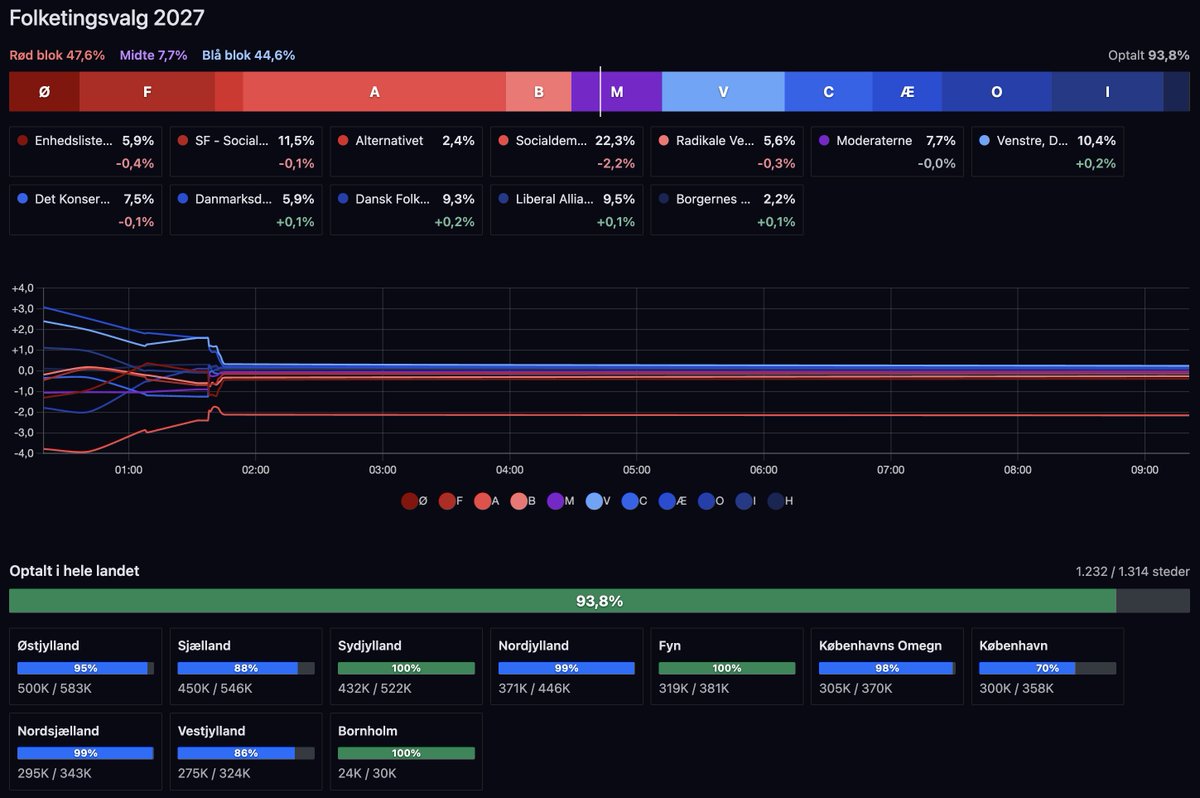
Task: Toggle legend entry H
Action: pyautogui.click(x=781, y=501)
